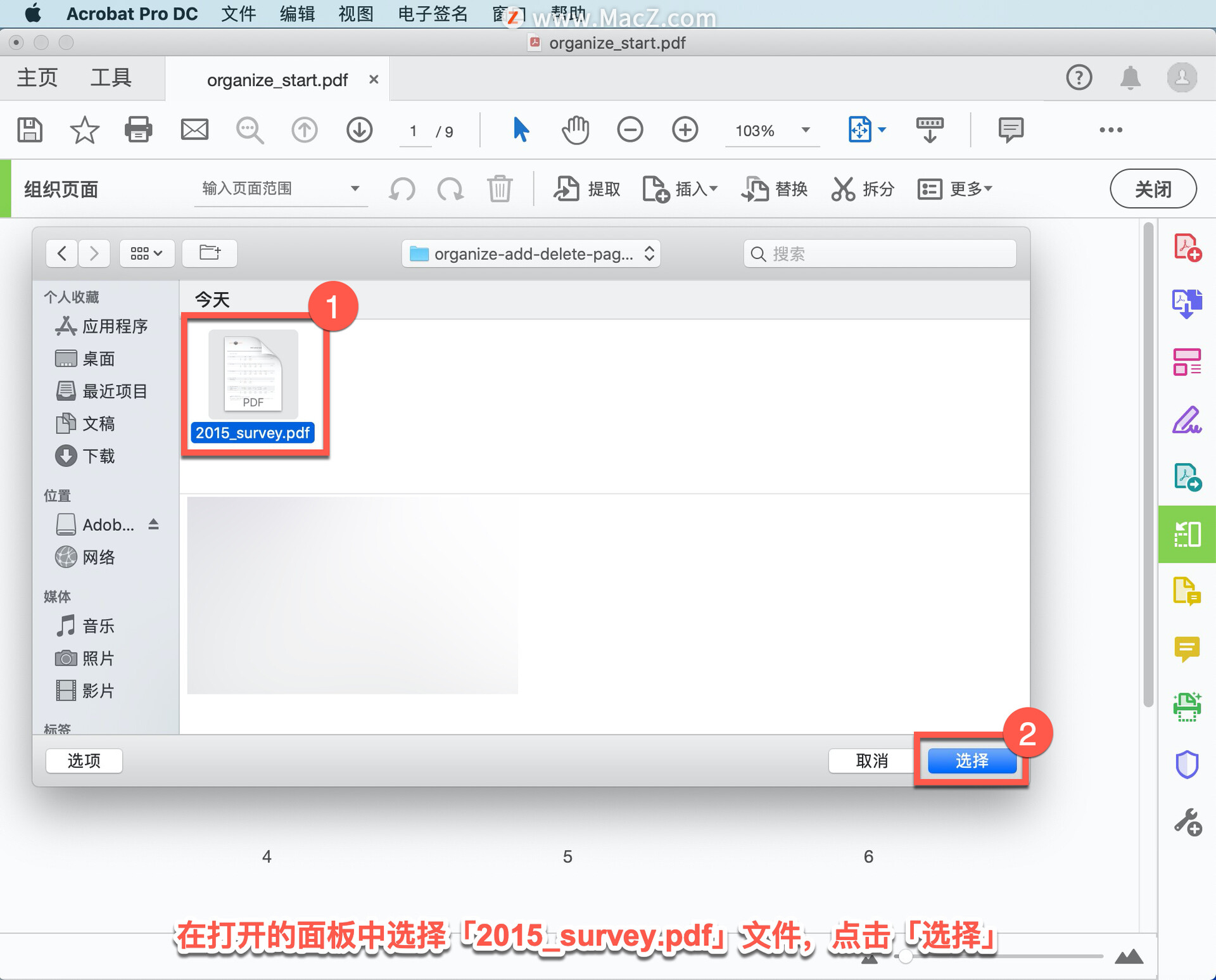Open More Tools wrench icon
Viewport: 1216px width, 980px height.
pyautogui.click(x=1187, y=822)
